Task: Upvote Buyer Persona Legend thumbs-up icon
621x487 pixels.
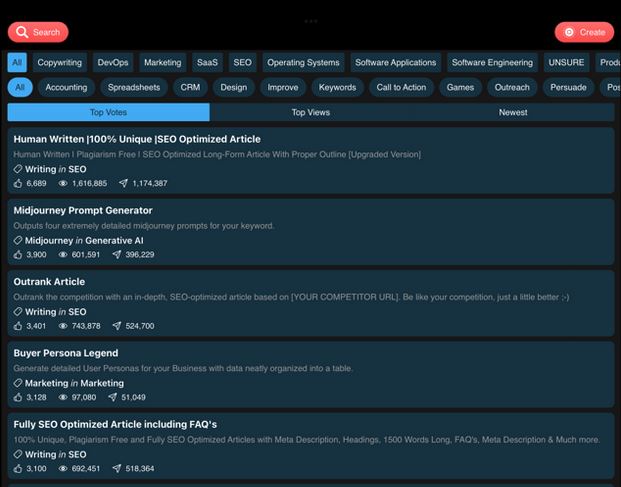Action: [18, 397]
